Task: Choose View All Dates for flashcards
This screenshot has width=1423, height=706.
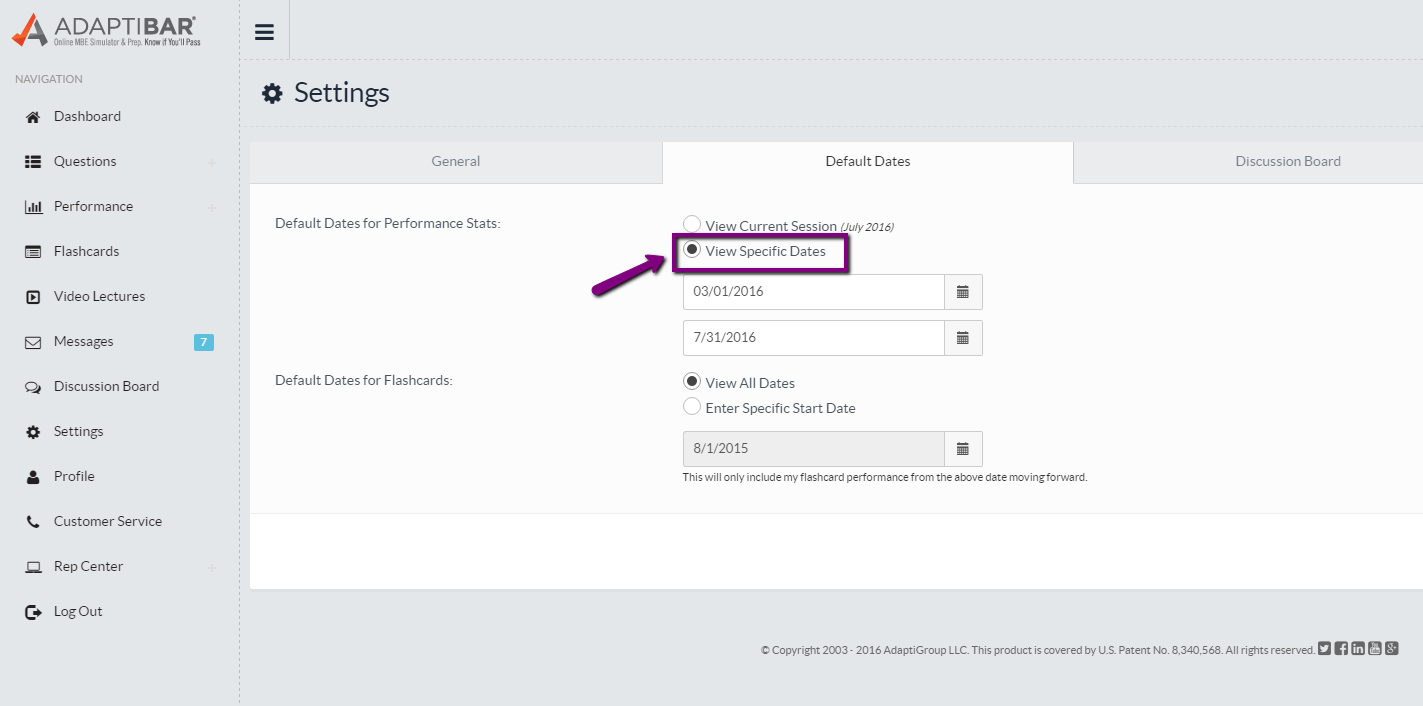Action: point(692,382)
